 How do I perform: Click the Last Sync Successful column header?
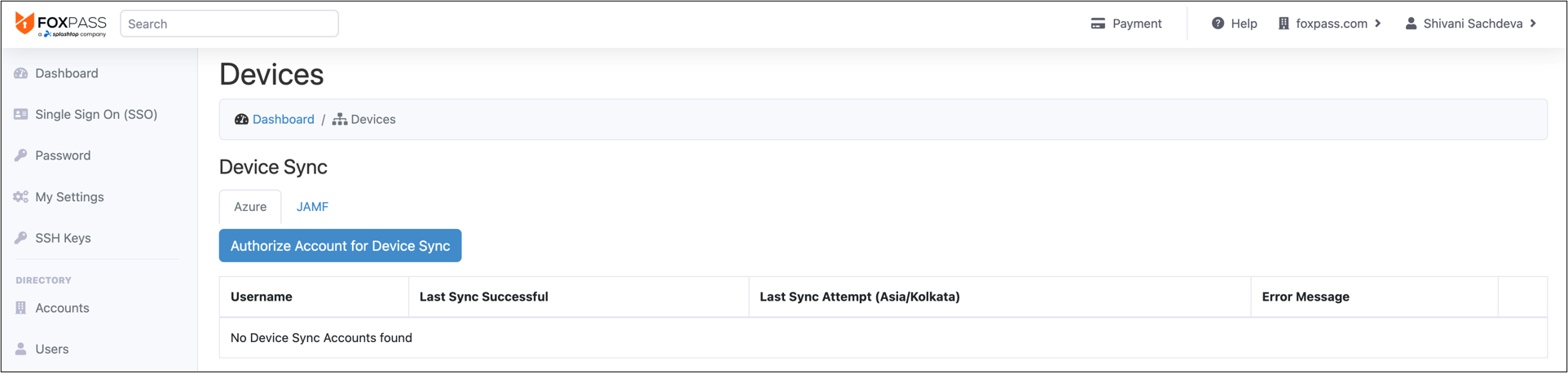pos(483,297)
